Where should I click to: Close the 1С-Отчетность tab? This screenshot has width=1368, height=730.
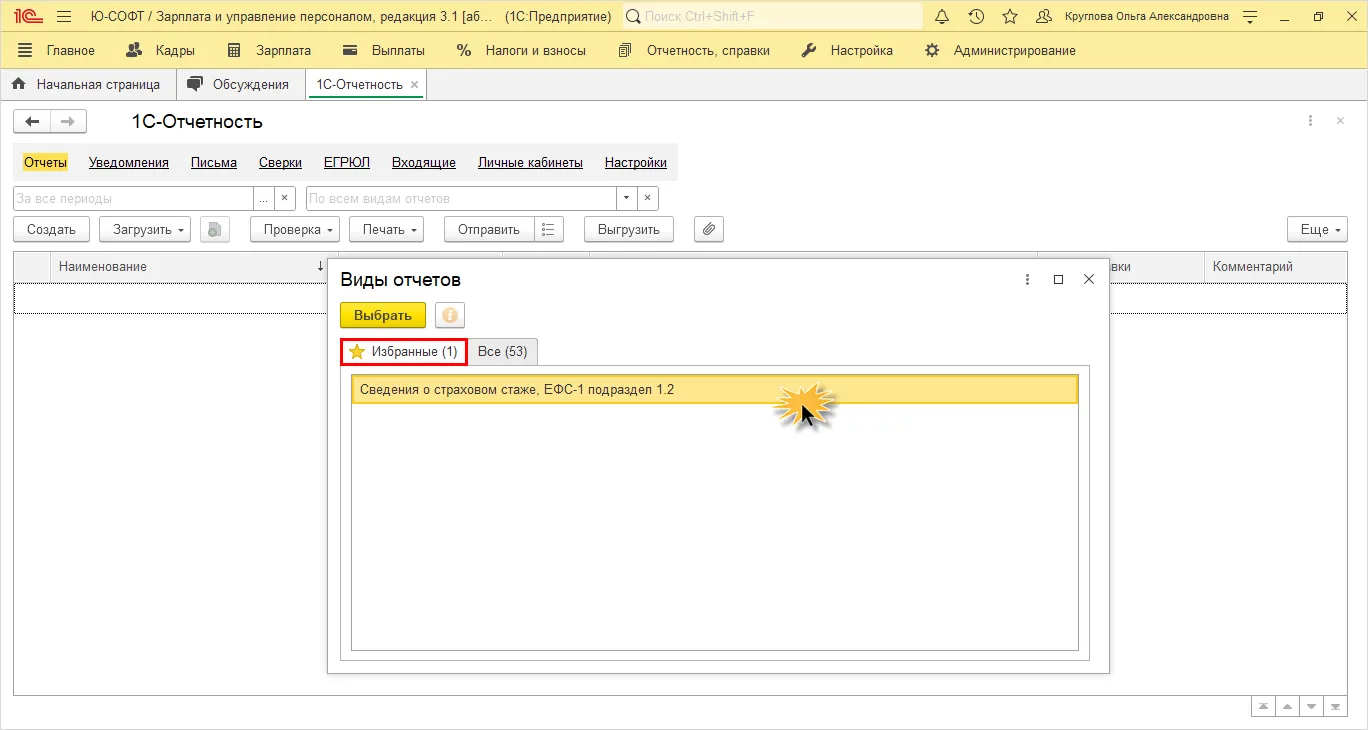[415, 85]
